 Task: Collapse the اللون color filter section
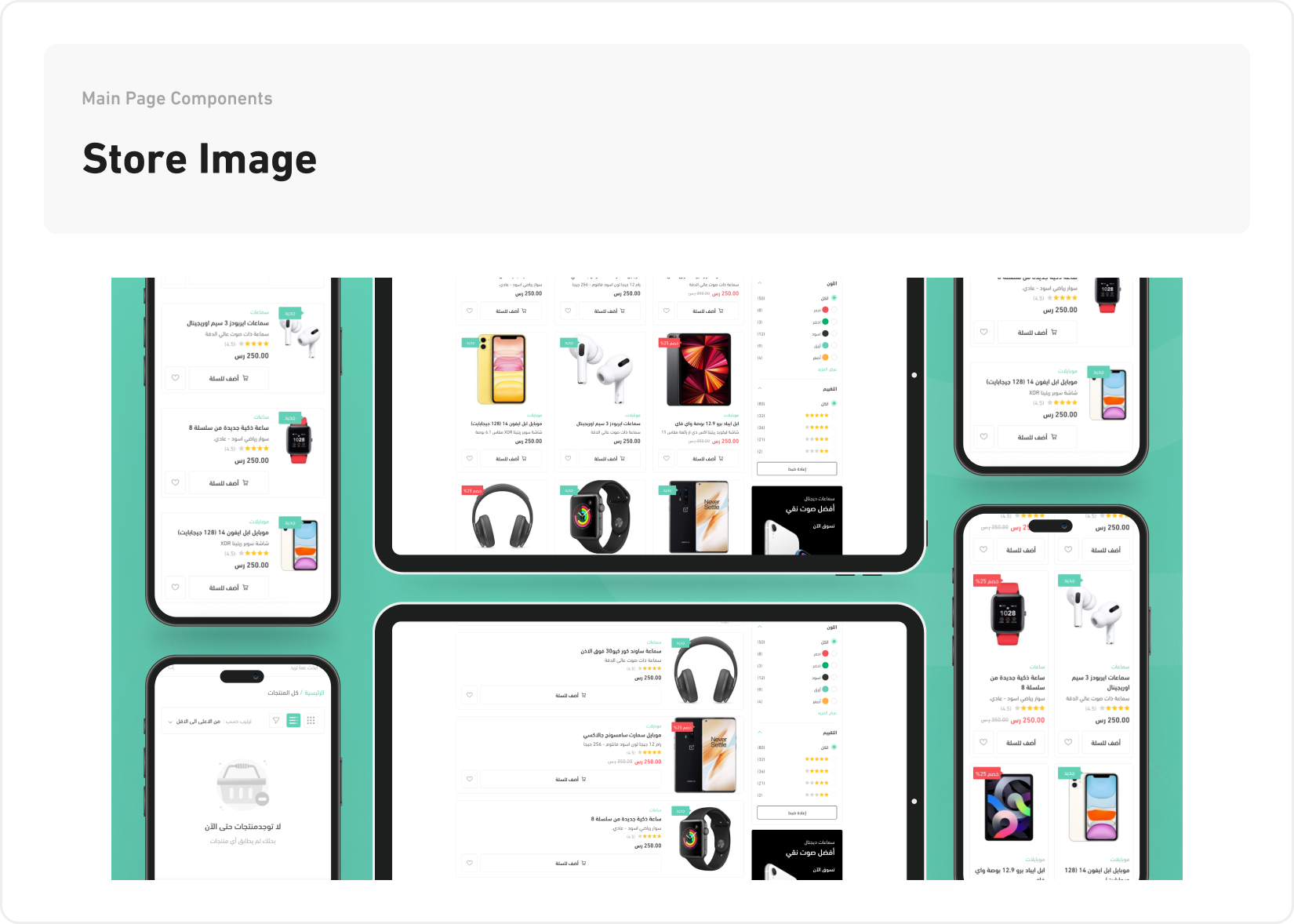760,282
